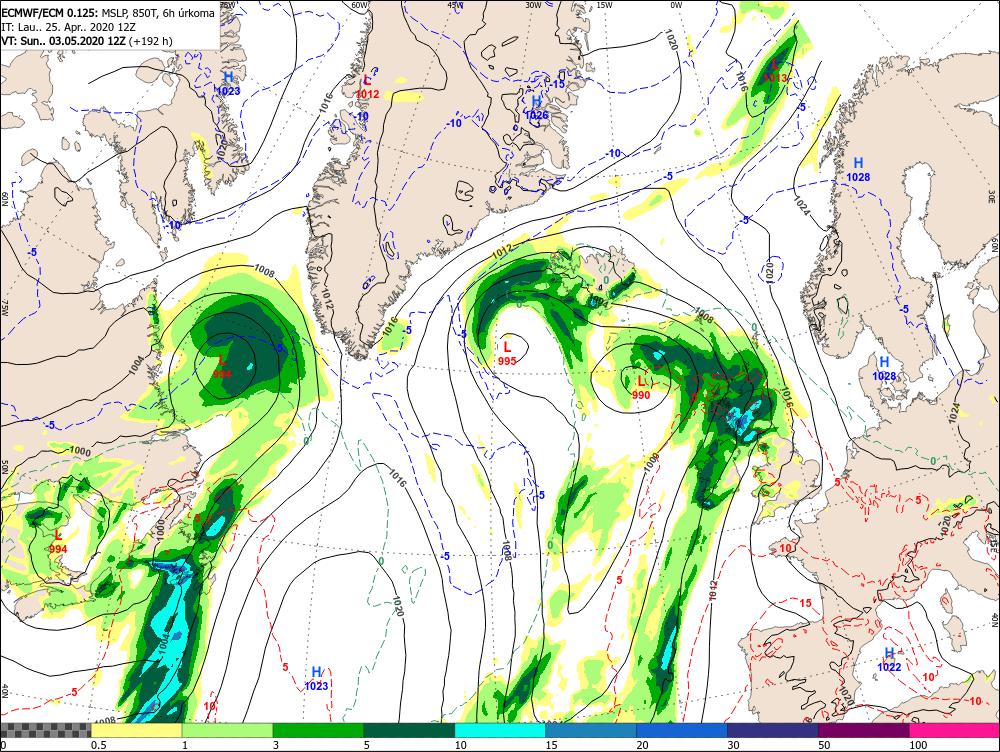Choose the dark green 5–10 legend swatch
This screenshot has width=1000, height=752.
point(409,730)
